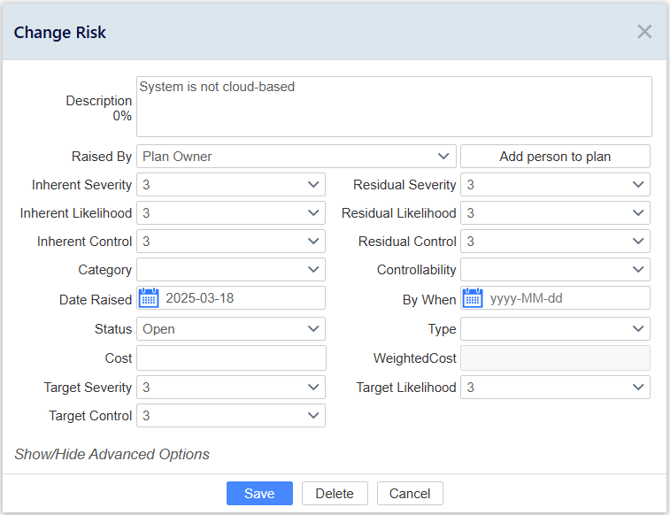Image resolution: width=670 pixels, height=515 pixels.
Task: Click the Delete button
Action: 335,493
